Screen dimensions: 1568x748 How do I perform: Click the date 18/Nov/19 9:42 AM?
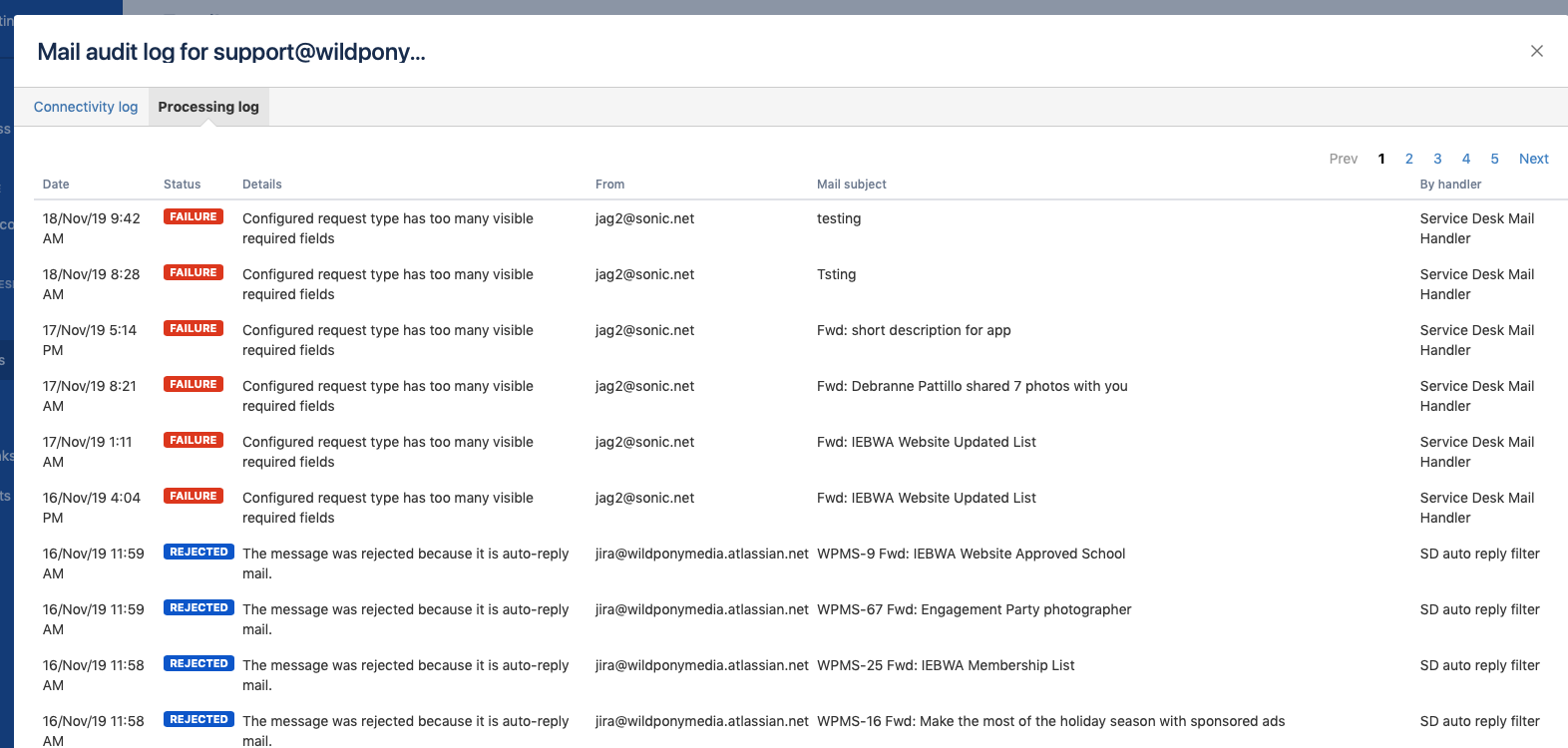click(x=92, y=228)
